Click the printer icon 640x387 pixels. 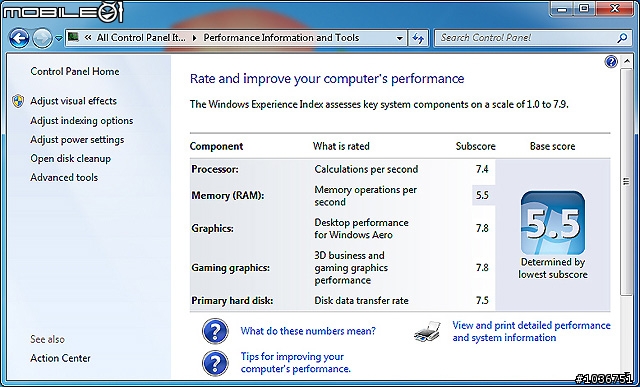pos(427,331)
